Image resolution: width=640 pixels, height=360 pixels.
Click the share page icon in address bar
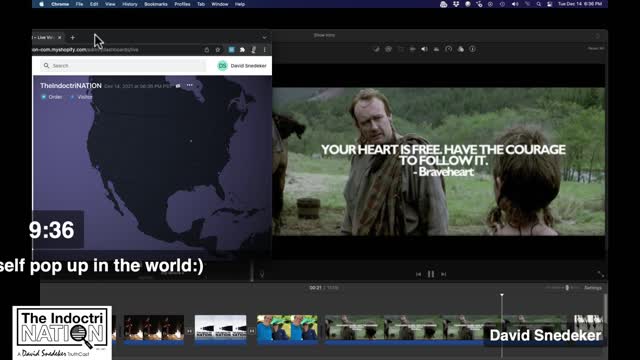[207, 50]
